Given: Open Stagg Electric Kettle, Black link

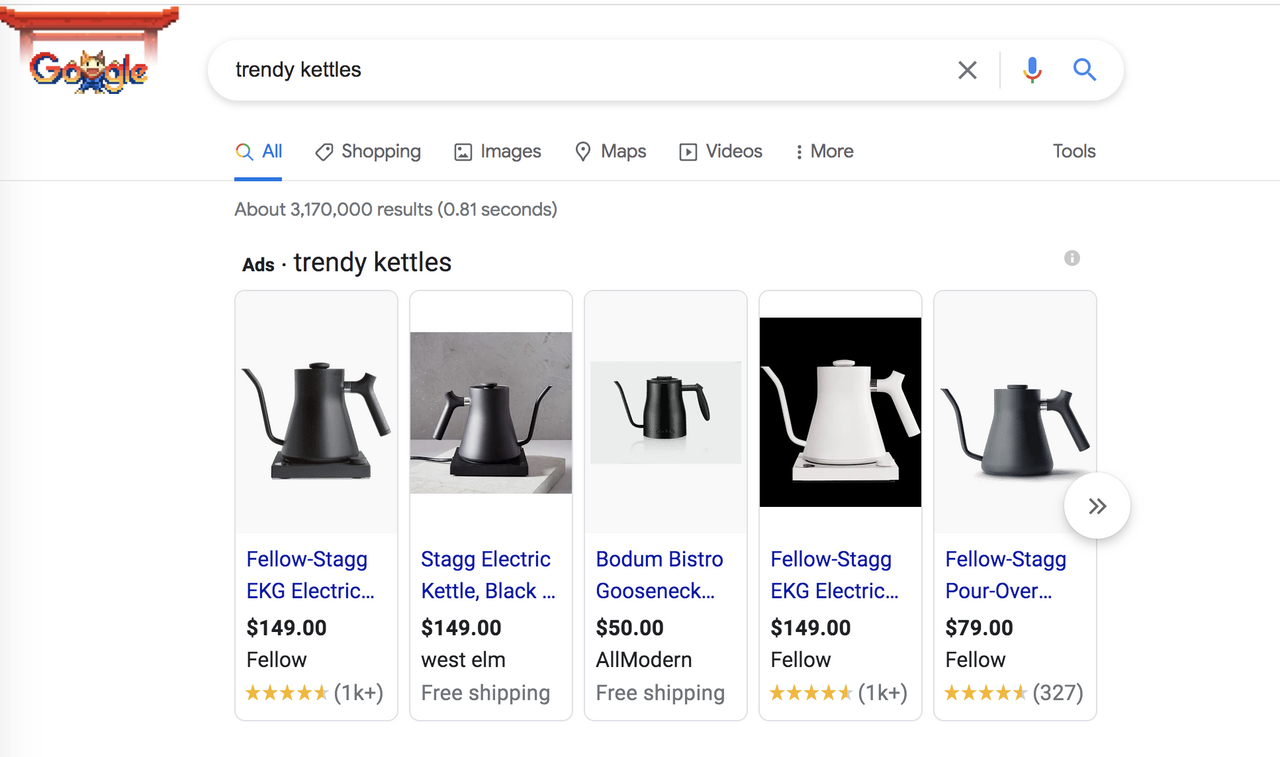Looking at the screenshot, I should [487, 575].
